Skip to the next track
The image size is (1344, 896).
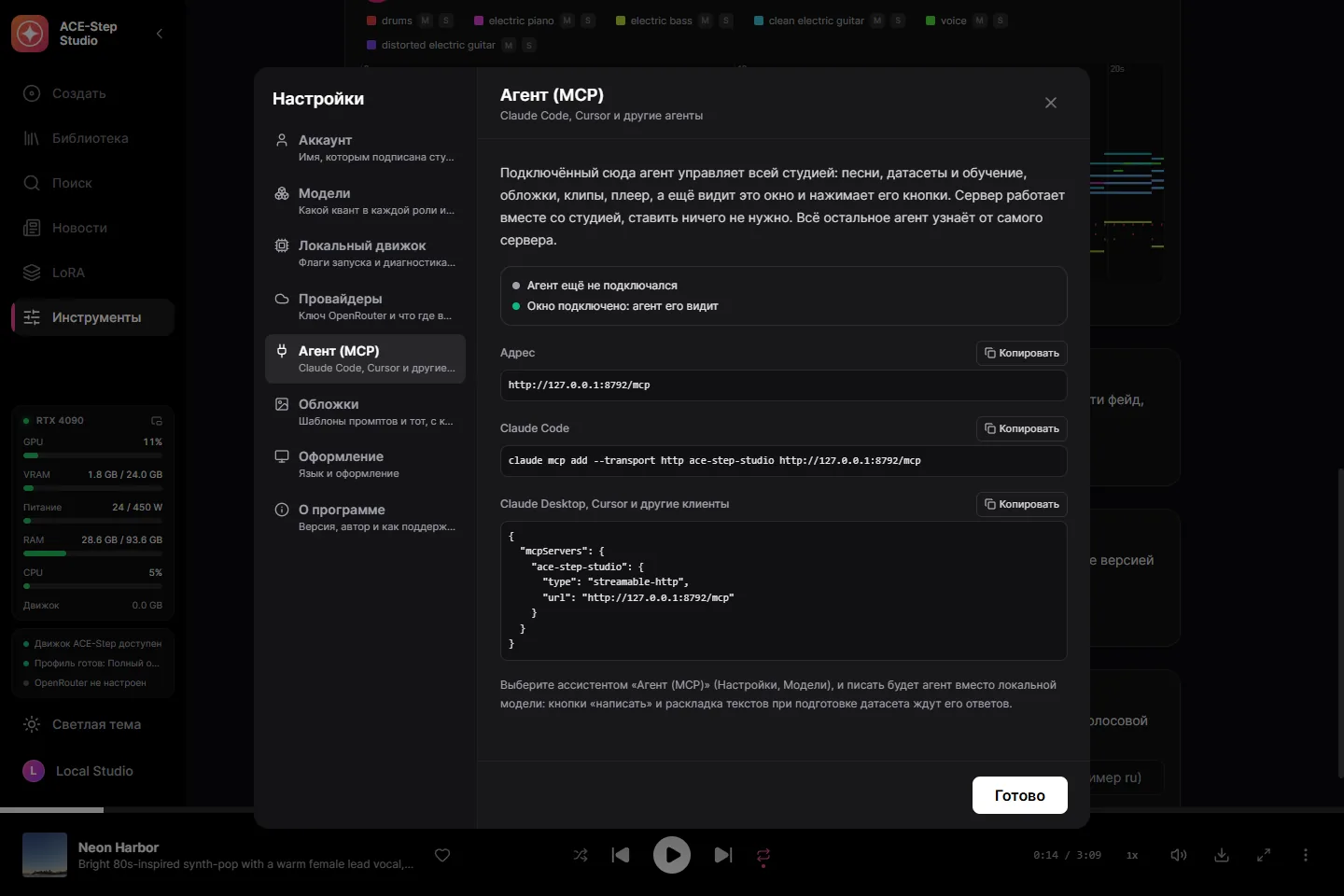coord(723,855)
